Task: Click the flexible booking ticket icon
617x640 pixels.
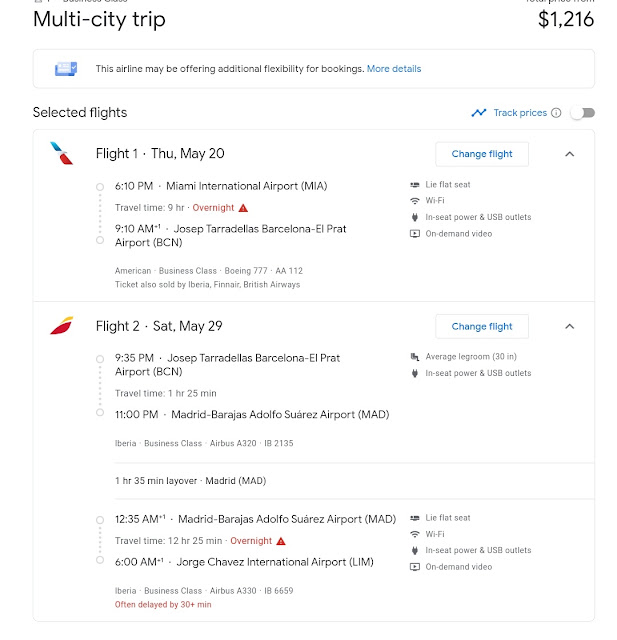Action: (66, 69)
